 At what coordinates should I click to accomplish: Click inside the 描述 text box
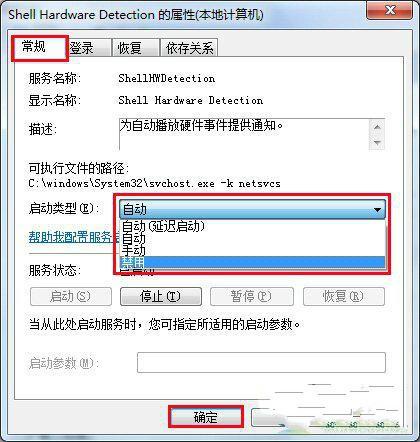(244, 134)
